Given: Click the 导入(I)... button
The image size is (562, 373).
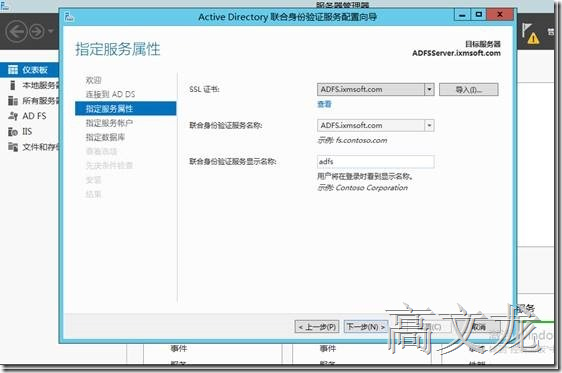Looking at the screenshot, I should [468, 90].
